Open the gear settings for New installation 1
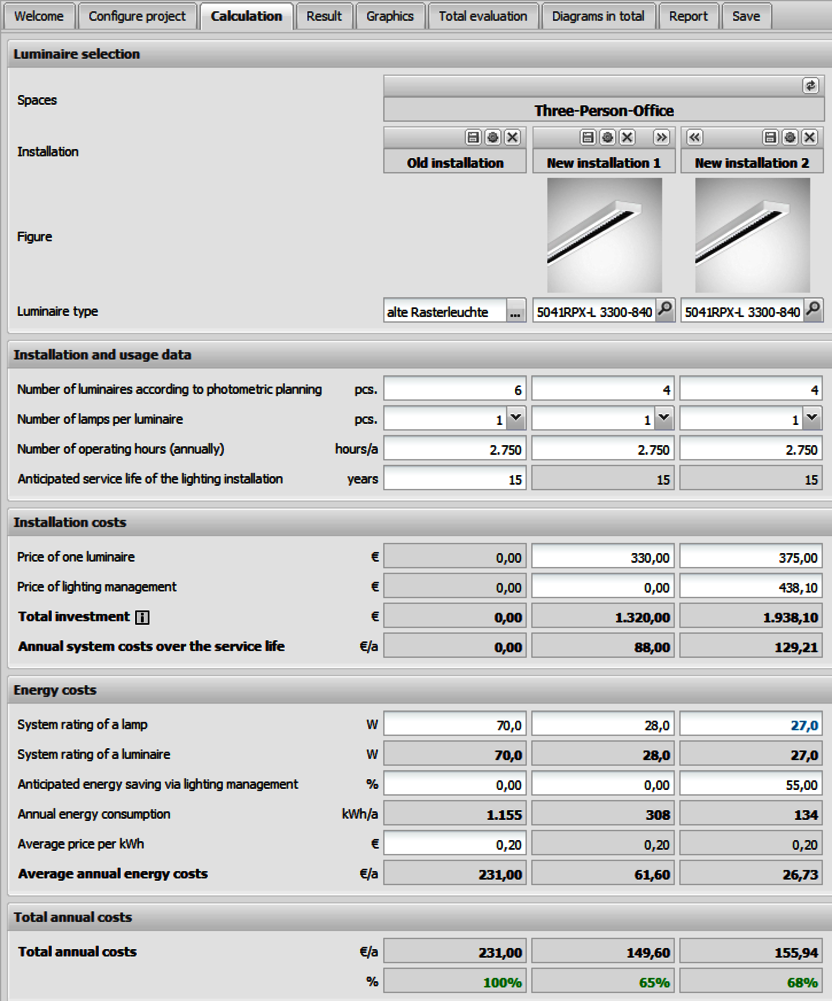Screen dimensions: 832x1001 [607, 137]
